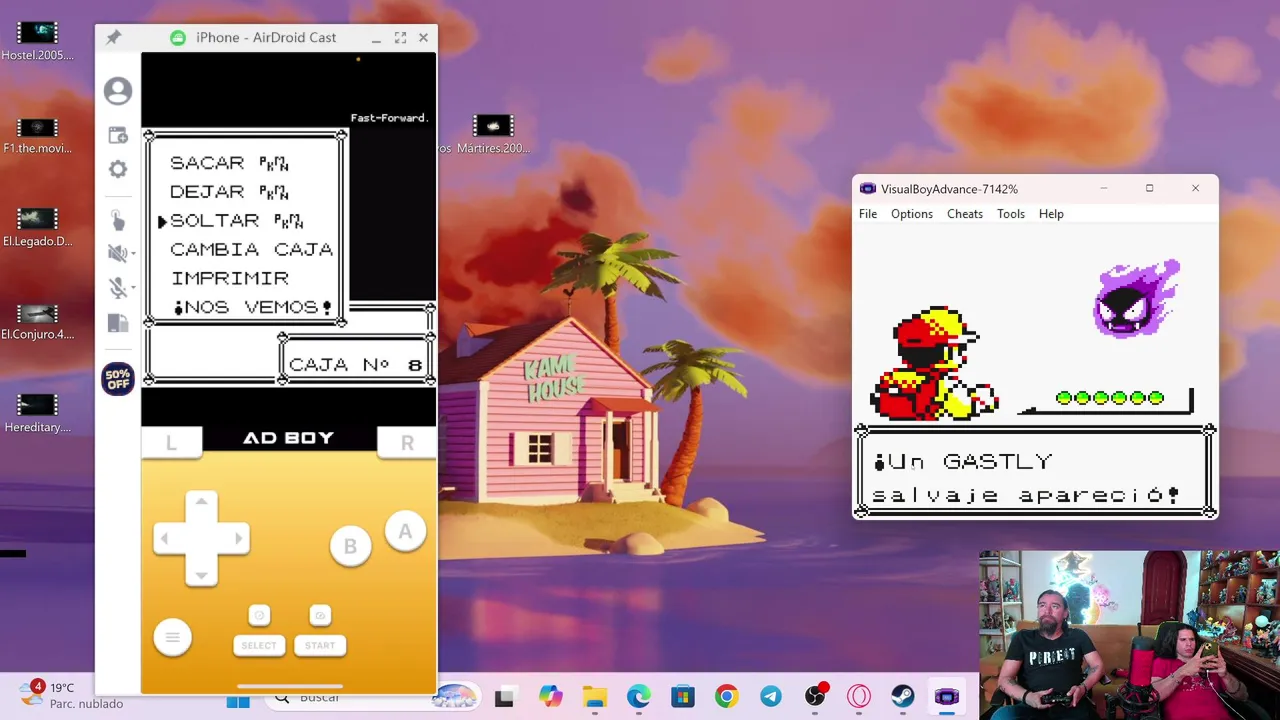Choose ¡NOS VEMOS! in game menu
This screenshot has width=1280, height=720.
(x=252, y=308)
